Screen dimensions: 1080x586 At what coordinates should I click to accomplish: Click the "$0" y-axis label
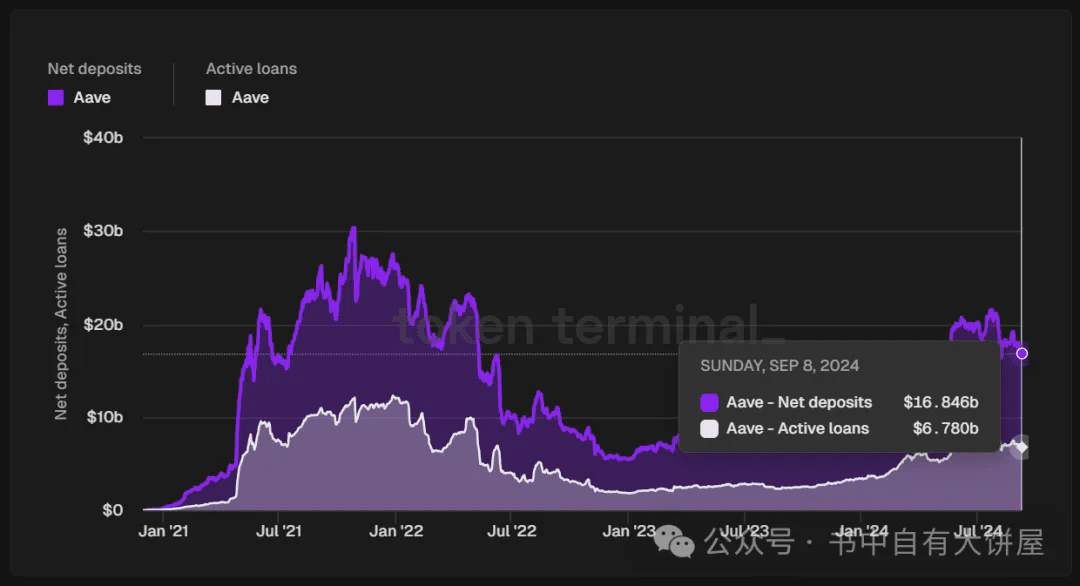coord(113,510)
